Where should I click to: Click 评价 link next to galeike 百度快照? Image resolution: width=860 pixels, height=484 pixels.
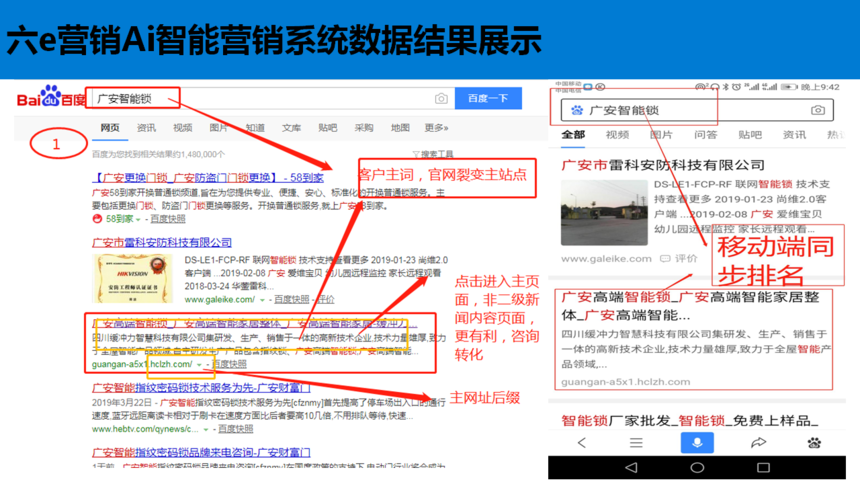point(326,300)
